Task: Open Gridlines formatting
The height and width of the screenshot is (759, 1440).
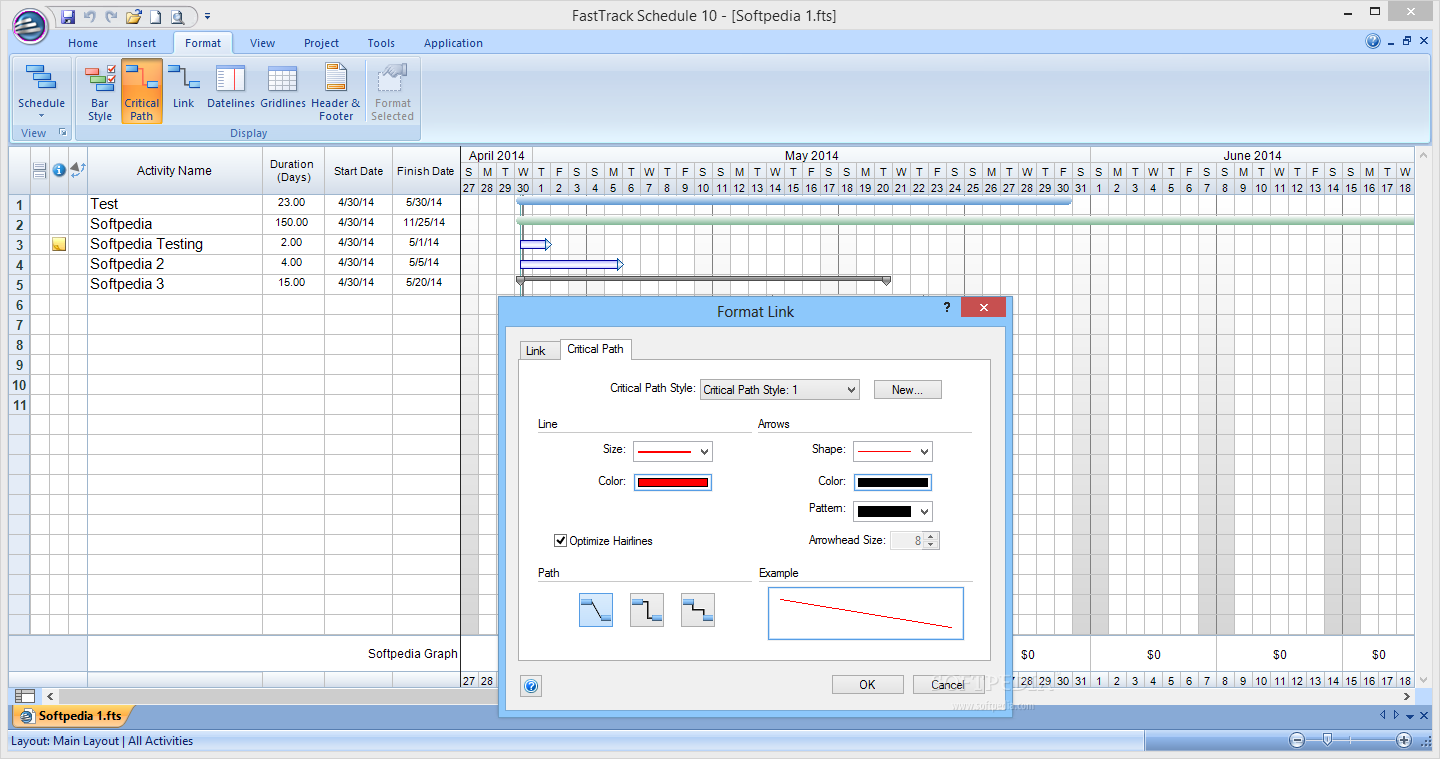Action: 283,86
